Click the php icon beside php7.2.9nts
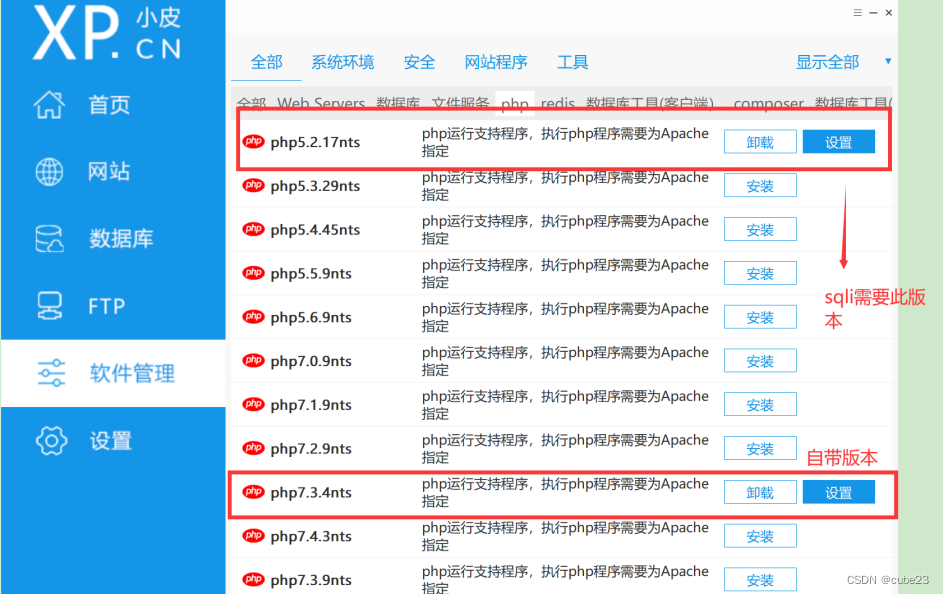This screenshot has width=944, height=594. coord(253,448)
